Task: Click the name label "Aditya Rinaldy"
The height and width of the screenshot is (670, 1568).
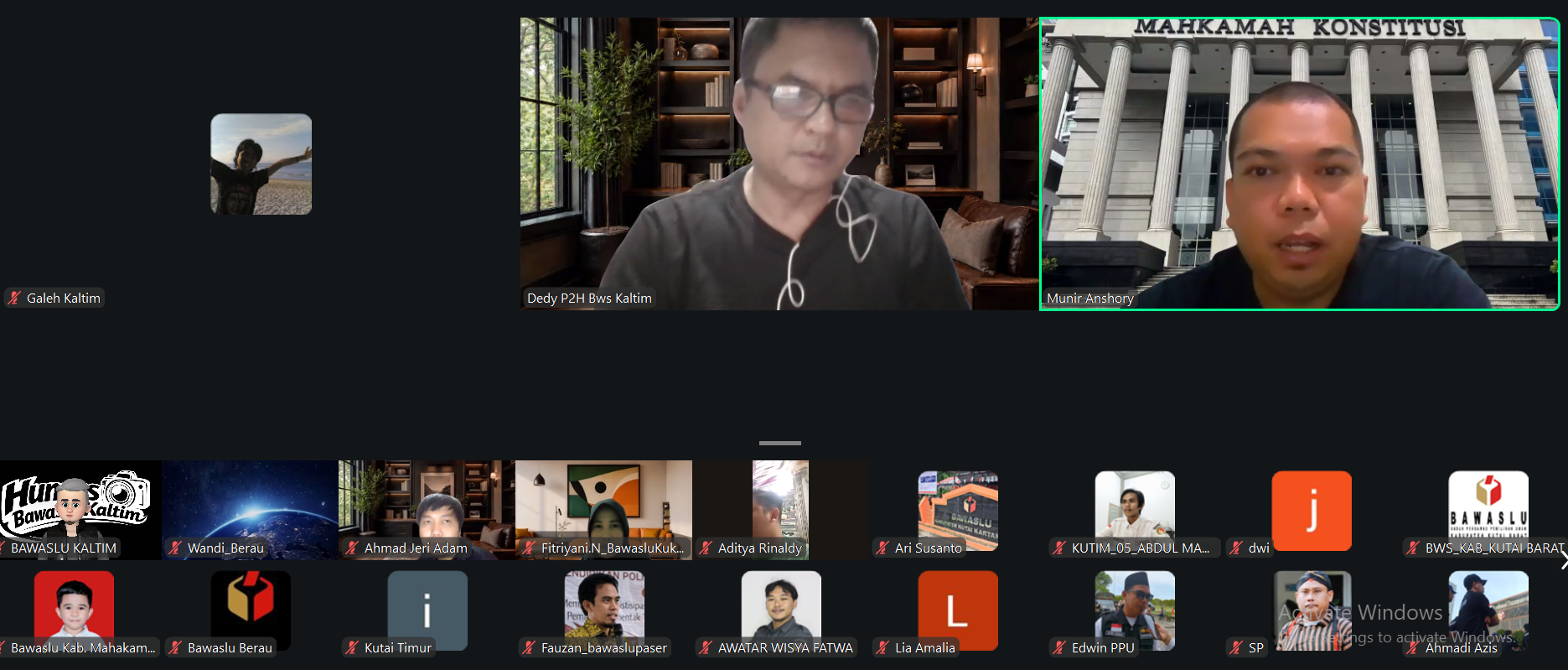Action: coord(760,548)
